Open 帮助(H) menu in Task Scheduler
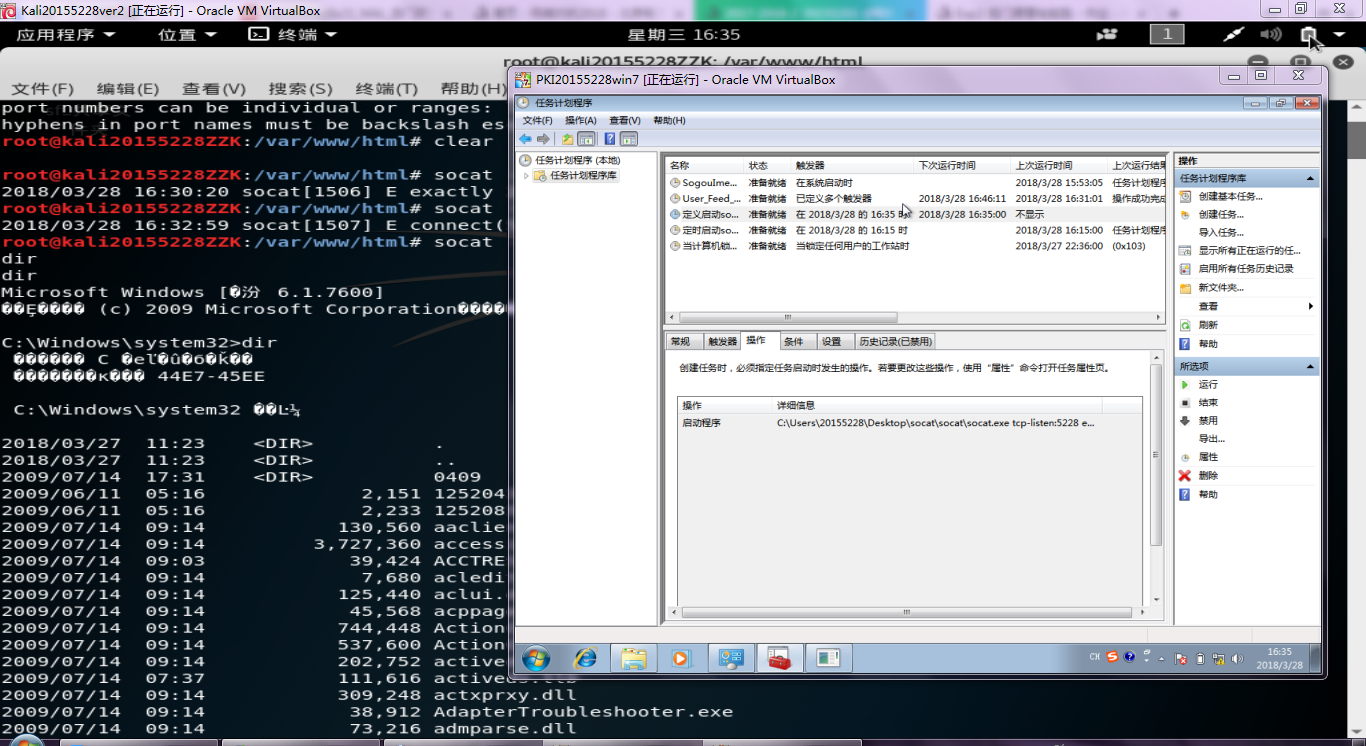Image resolution: width=1366 pixels, height=746 pixels. [x=669, y=120]
